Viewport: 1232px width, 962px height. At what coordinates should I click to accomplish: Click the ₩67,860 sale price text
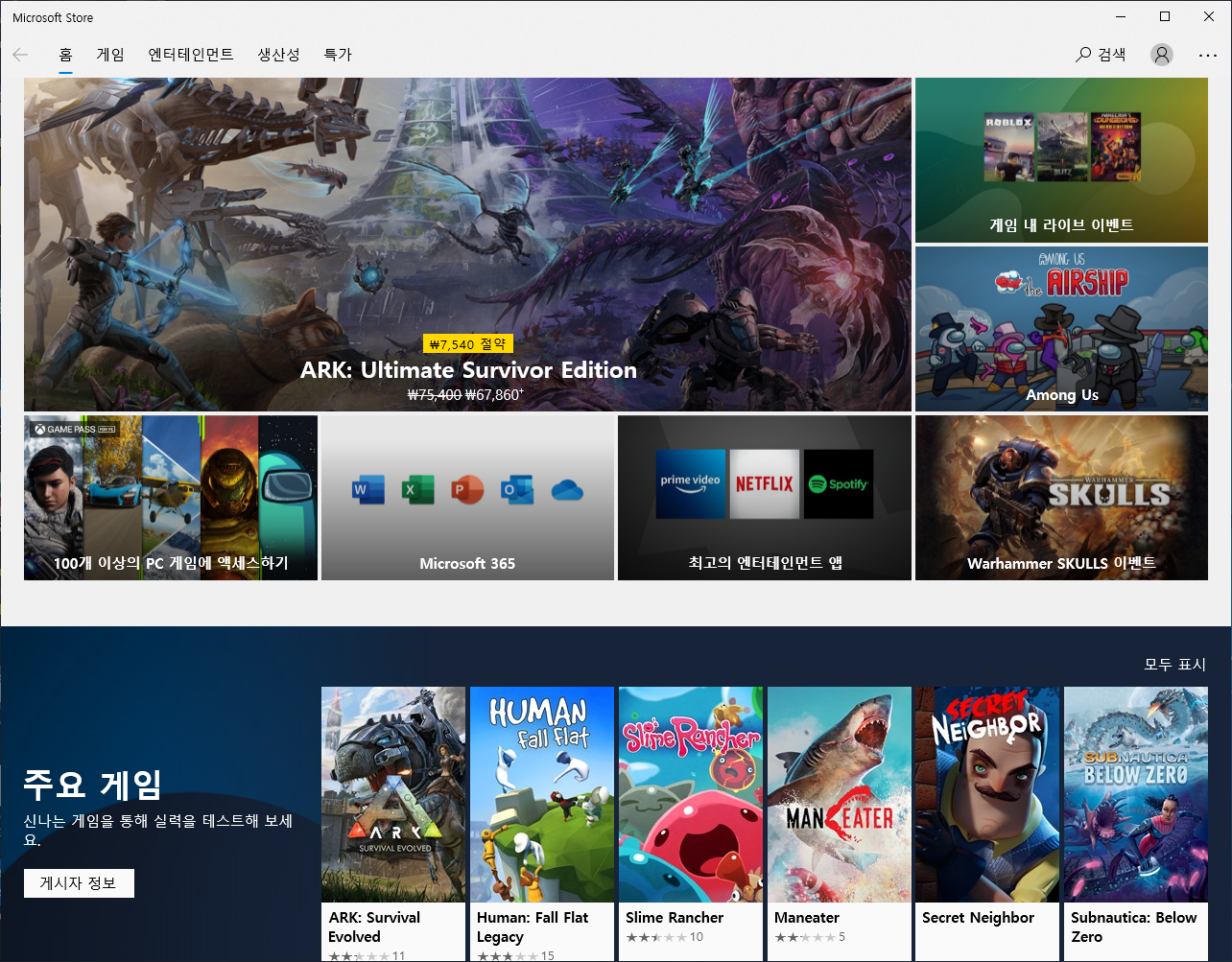coord(494,394)
